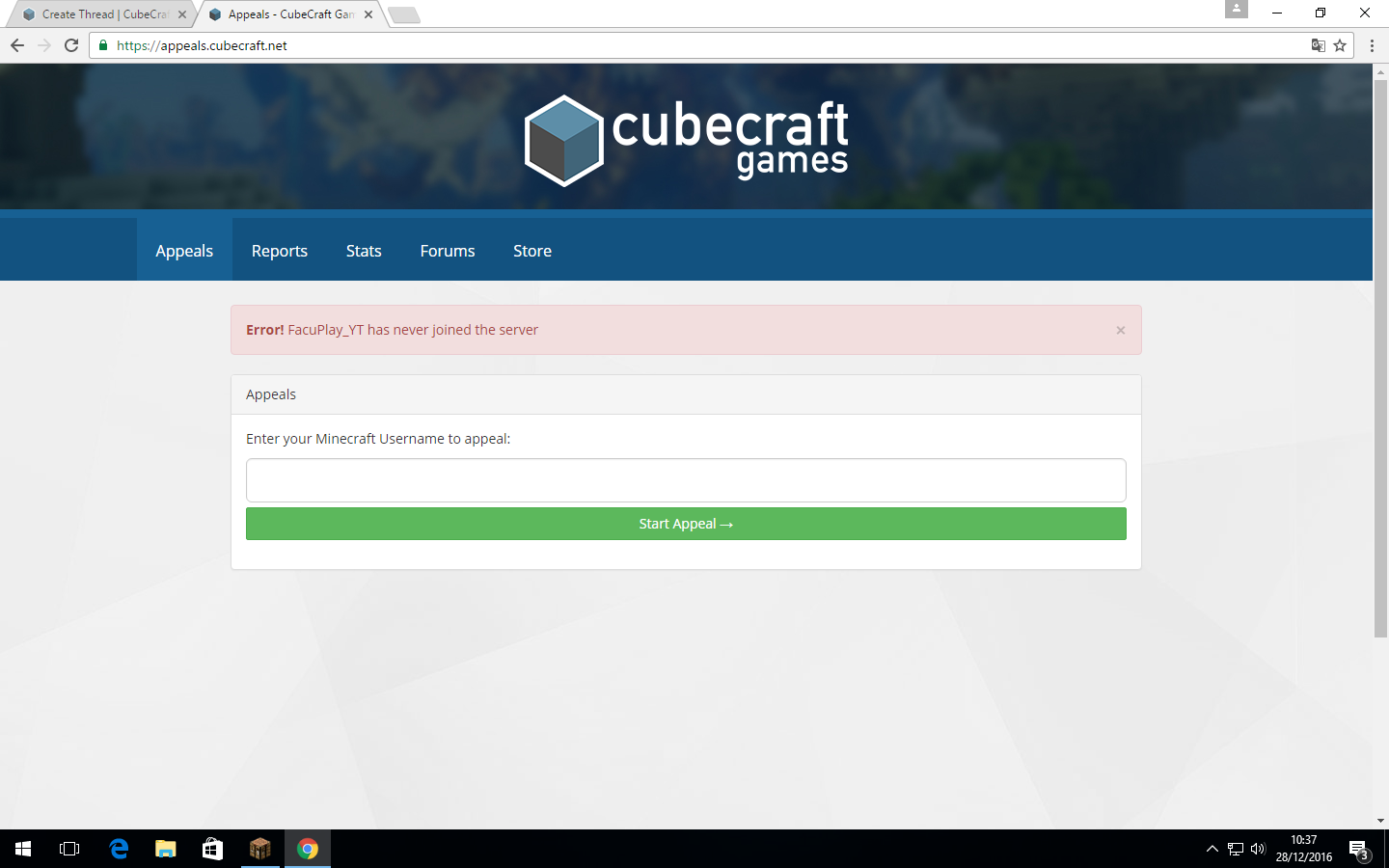Open the translate page icon

1318,45
